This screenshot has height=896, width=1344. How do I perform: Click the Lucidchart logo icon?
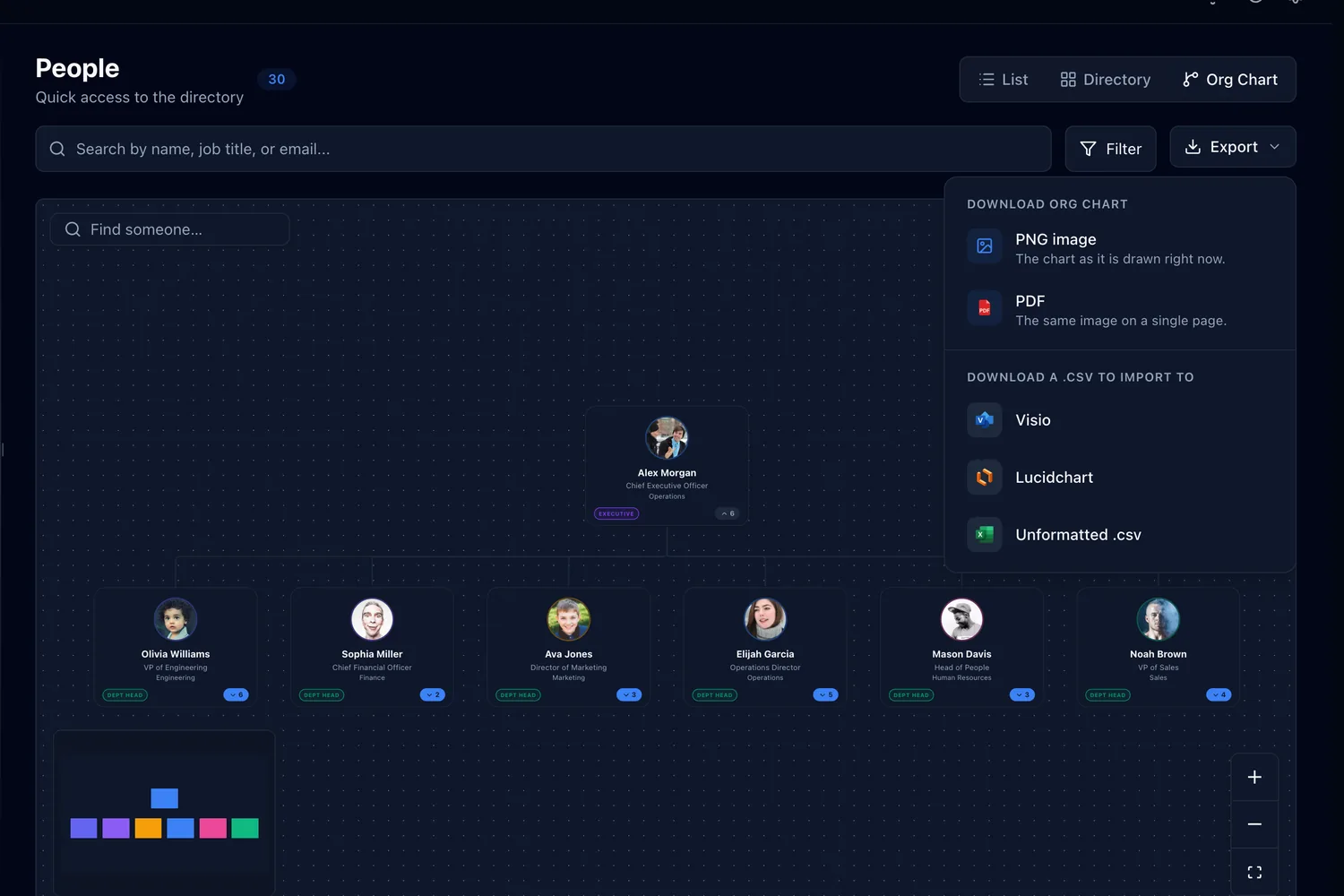985,478
